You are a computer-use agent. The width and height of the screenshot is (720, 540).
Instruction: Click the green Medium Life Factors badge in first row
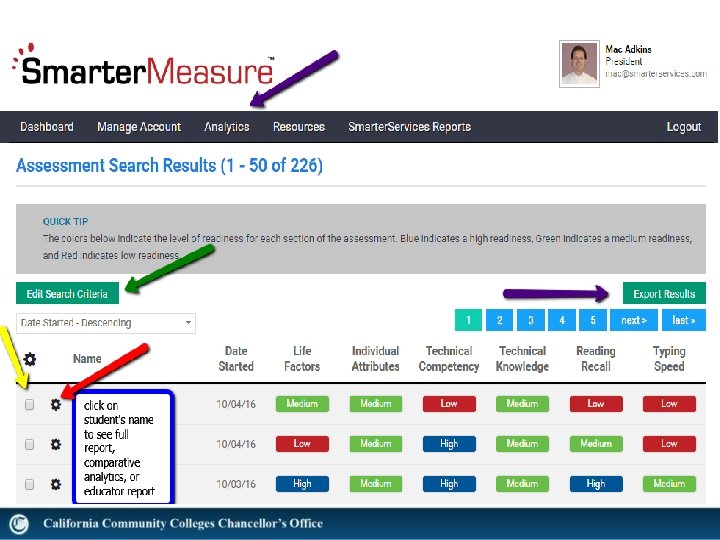tap(302, 404)
